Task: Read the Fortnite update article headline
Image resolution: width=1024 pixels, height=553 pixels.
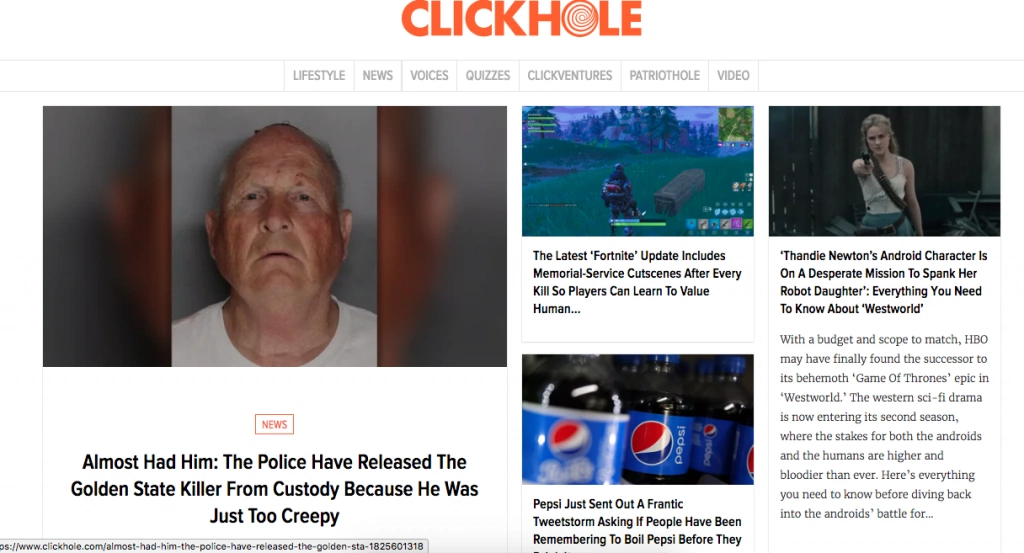Action: click(x=637, y=282)
